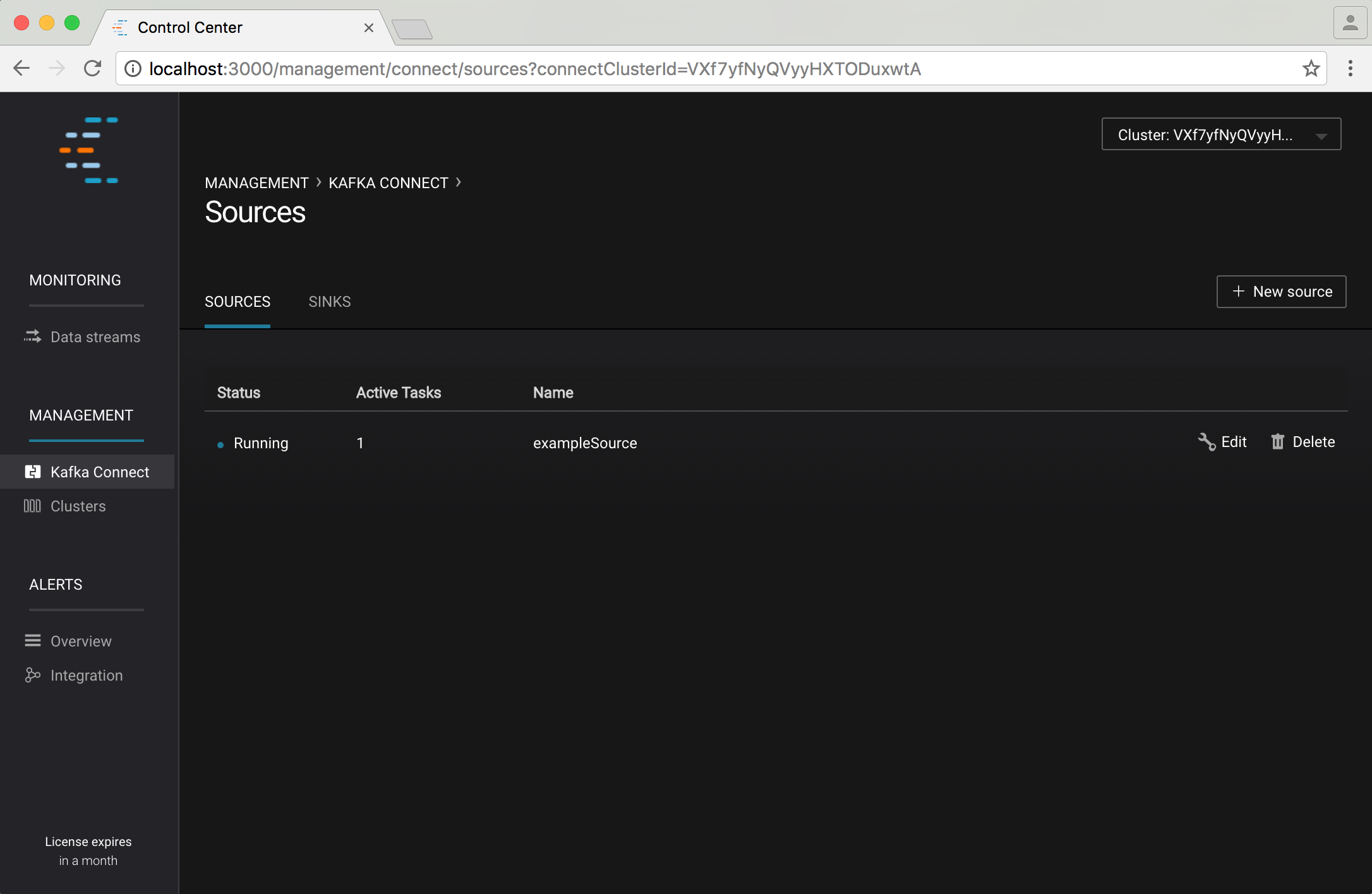Select the SOURCES tab
This screenshot has width=1372, height=894.
click(237, 302)
